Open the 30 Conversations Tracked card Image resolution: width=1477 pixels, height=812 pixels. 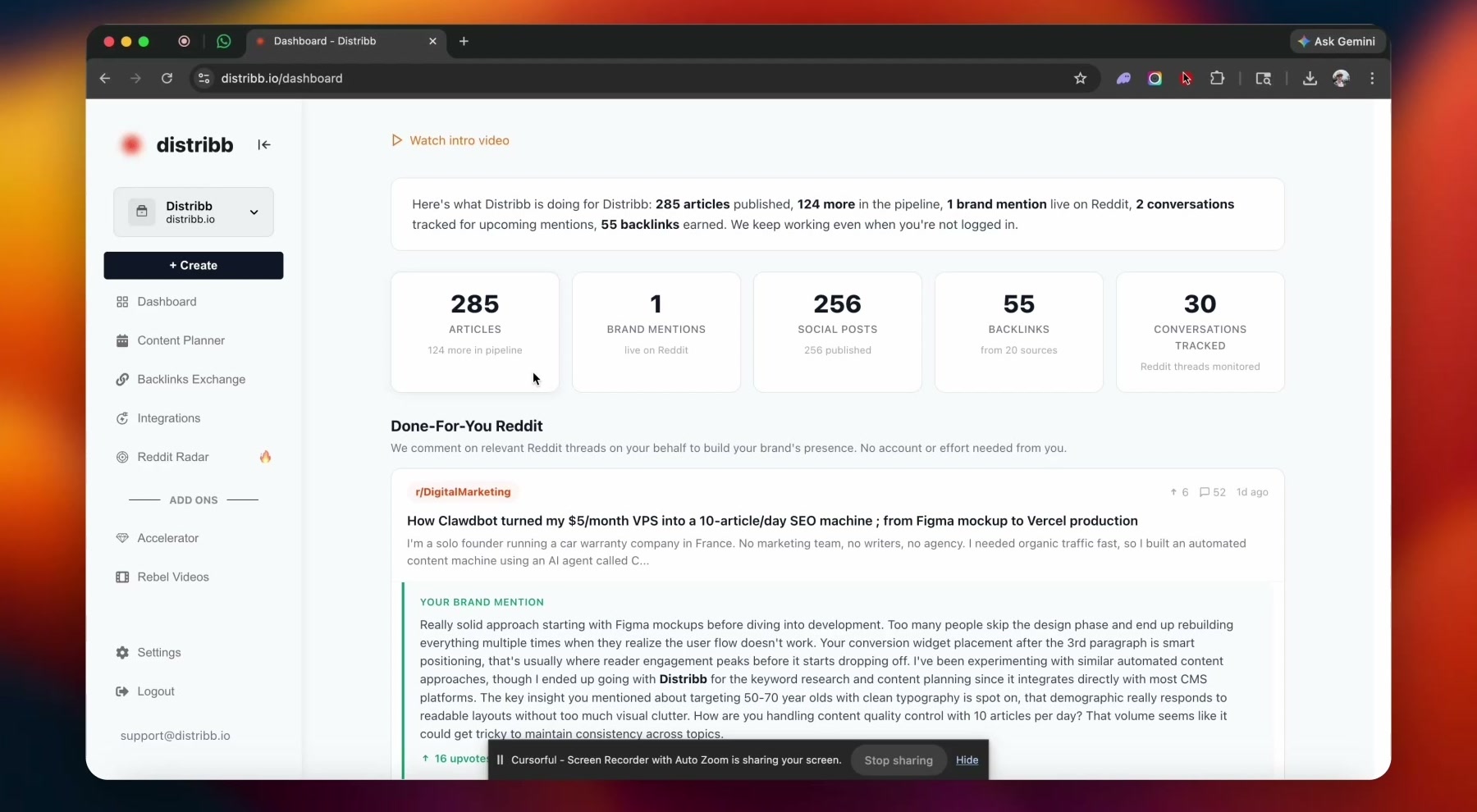[x=1200, y=332]
